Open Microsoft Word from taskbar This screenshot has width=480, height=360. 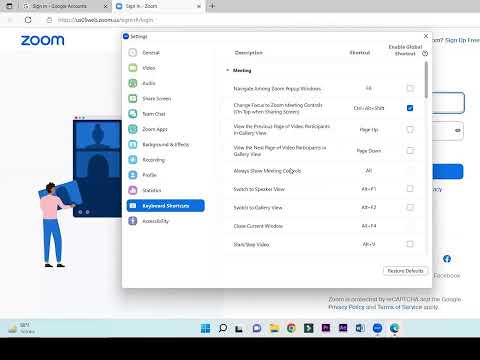pos(360,328)
